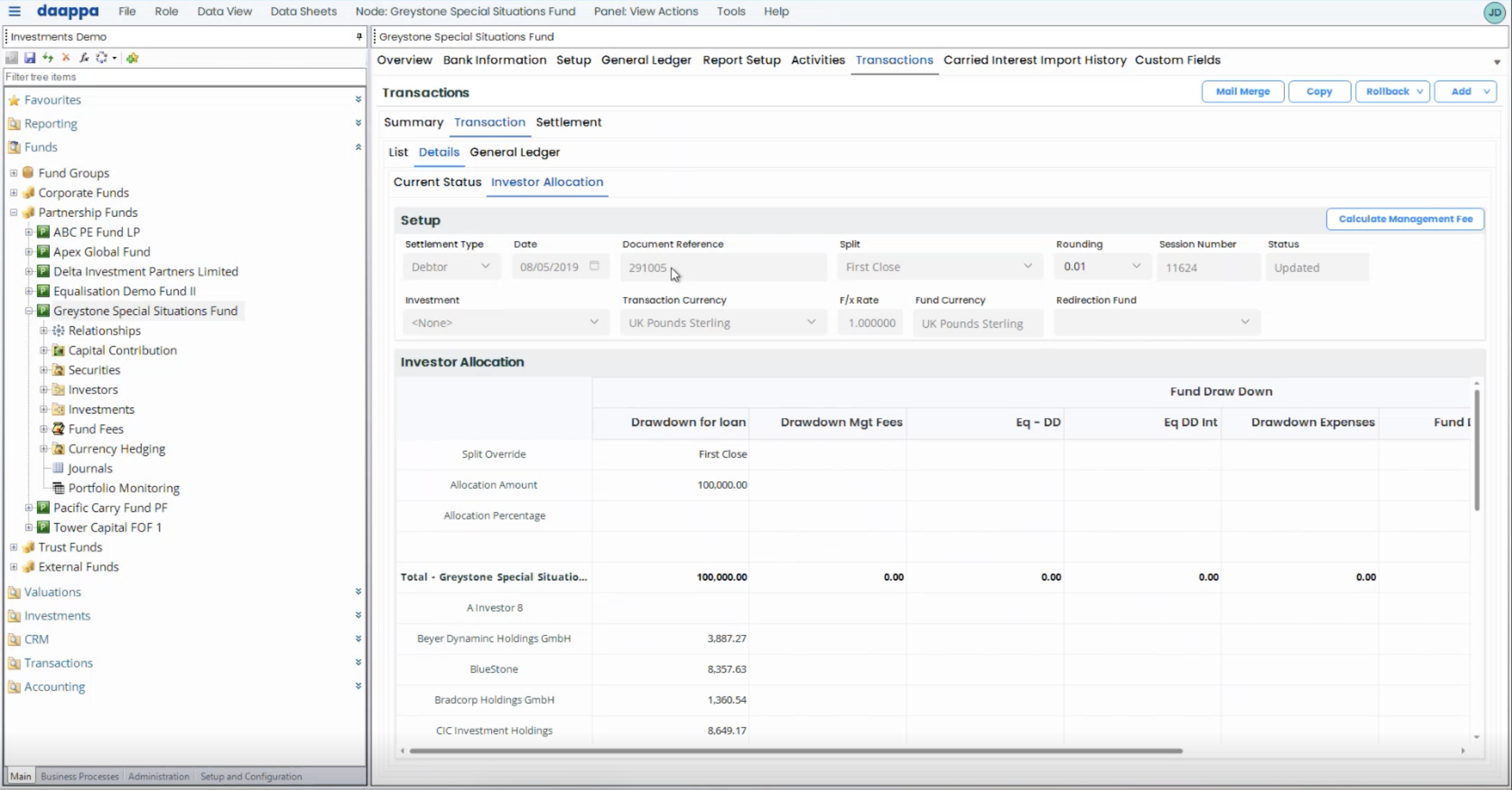Select the Apex Global Fund node
Image resolution: width=1512 pixels, height=790 pixels.
tap(101, 252)
